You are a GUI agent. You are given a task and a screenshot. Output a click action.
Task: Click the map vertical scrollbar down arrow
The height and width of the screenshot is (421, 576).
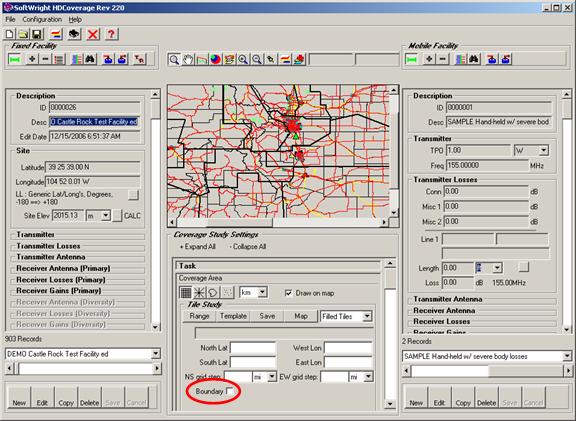coord(394,213)
